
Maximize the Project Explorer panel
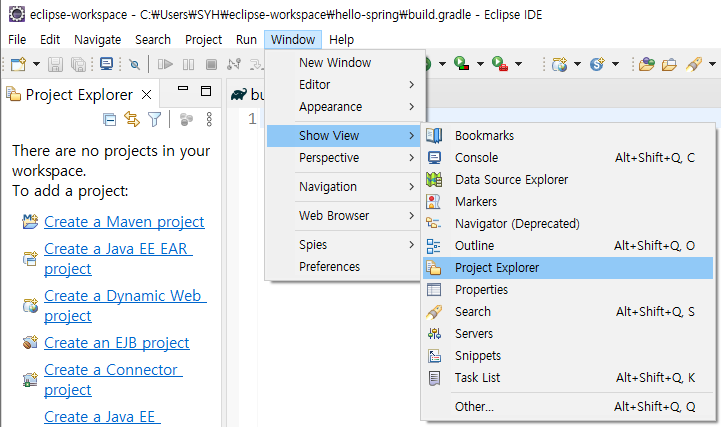(x=206, y=91)
